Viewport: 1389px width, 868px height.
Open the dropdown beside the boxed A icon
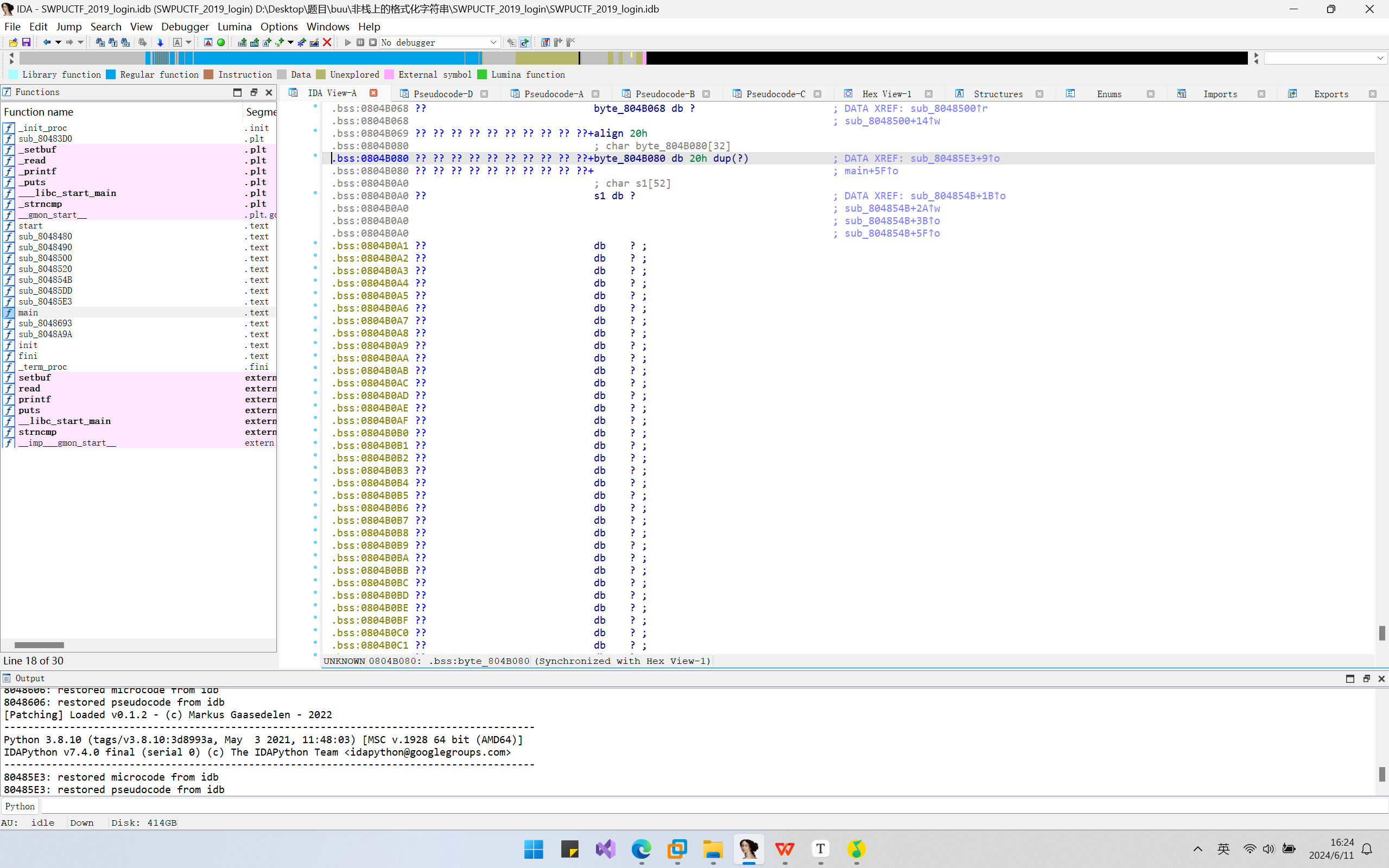point(188,42)
